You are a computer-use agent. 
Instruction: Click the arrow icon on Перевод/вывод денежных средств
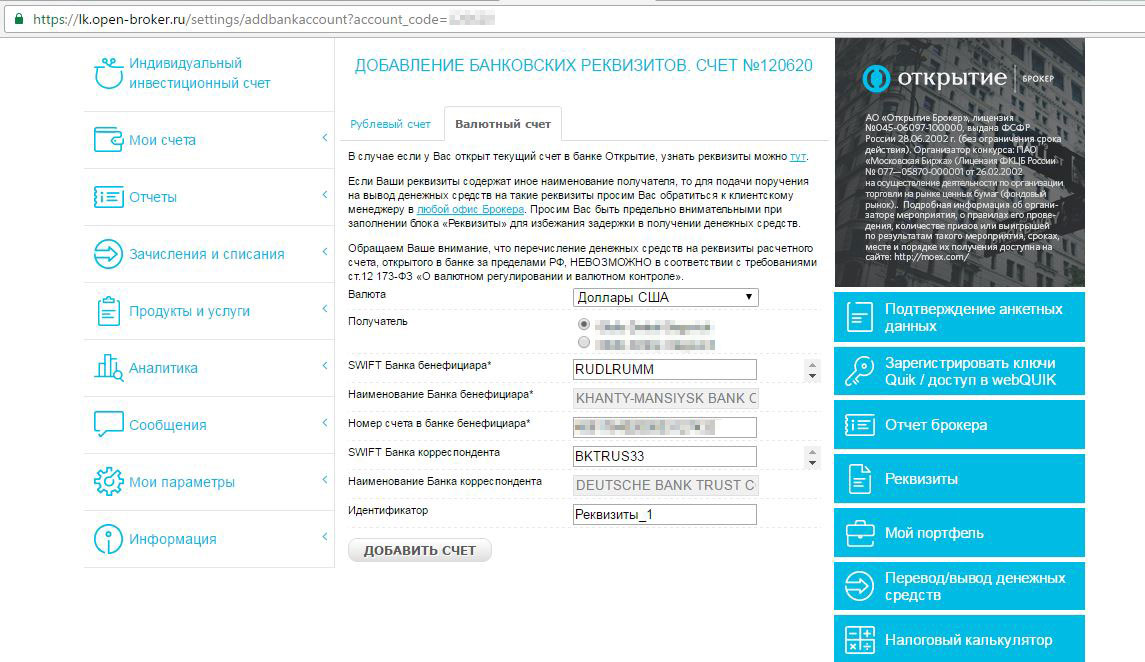pos(859,586)
